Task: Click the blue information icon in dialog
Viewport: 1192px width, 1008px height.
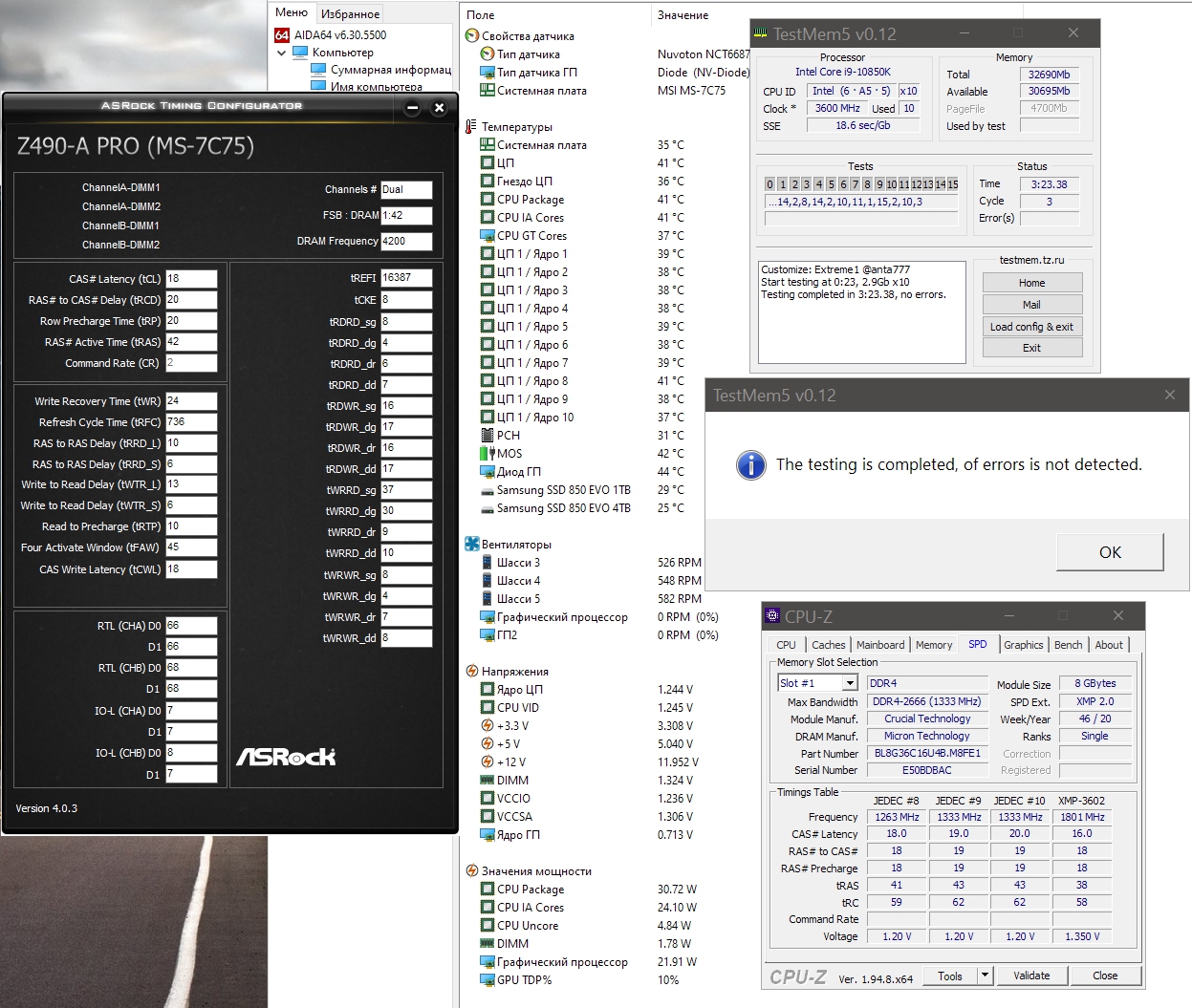Action: coord(751,465)
